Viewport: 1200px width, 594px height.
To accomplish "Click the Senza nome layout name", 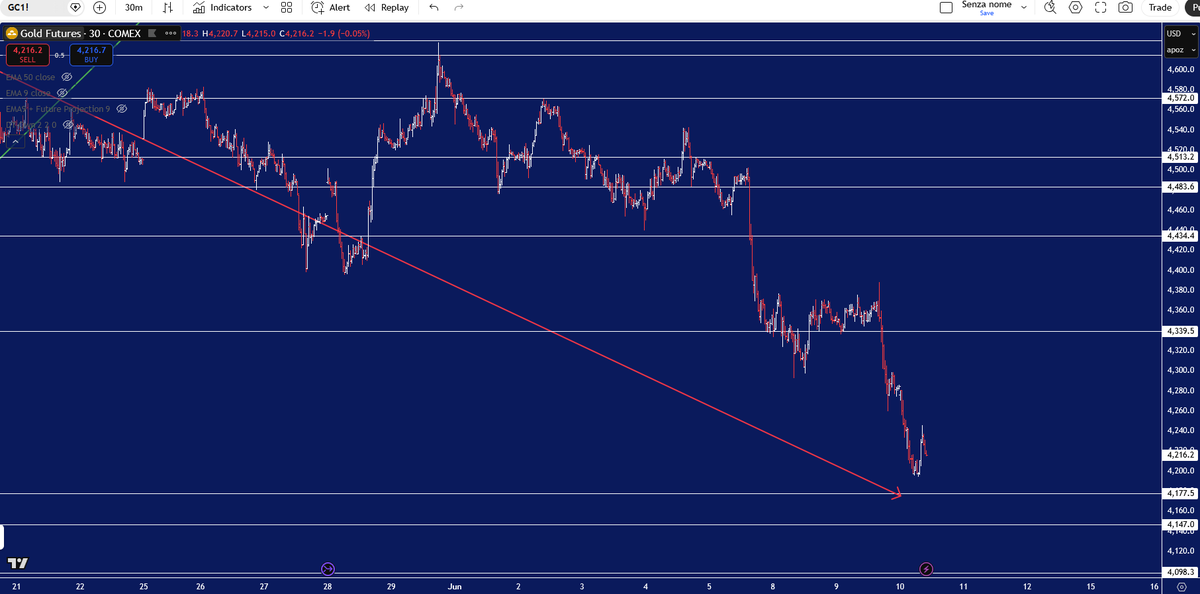I will coord(986,4).
